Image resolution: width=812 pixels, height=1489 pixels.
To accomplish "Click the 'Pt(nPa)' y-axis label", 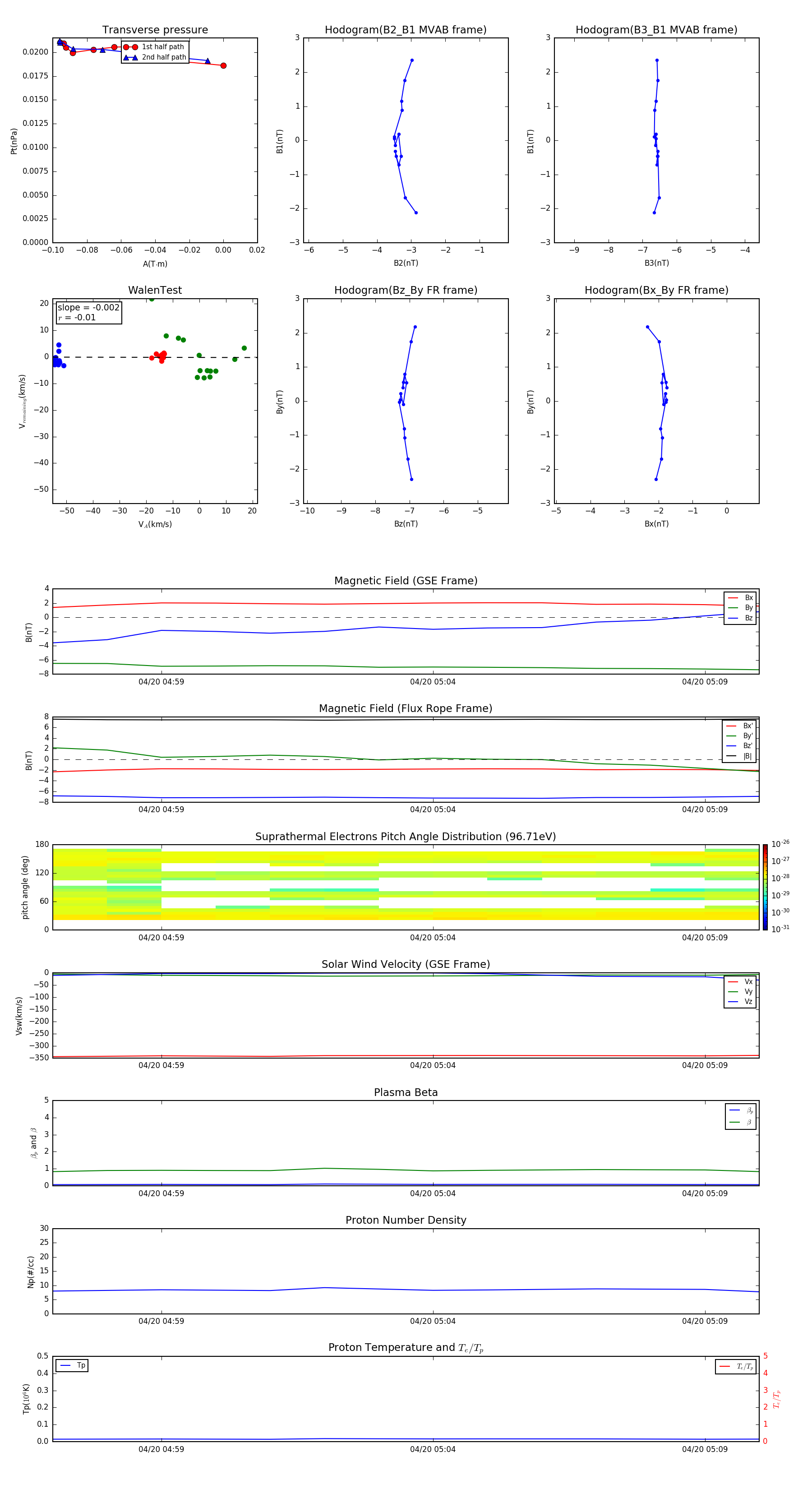I will coord(14,141).
